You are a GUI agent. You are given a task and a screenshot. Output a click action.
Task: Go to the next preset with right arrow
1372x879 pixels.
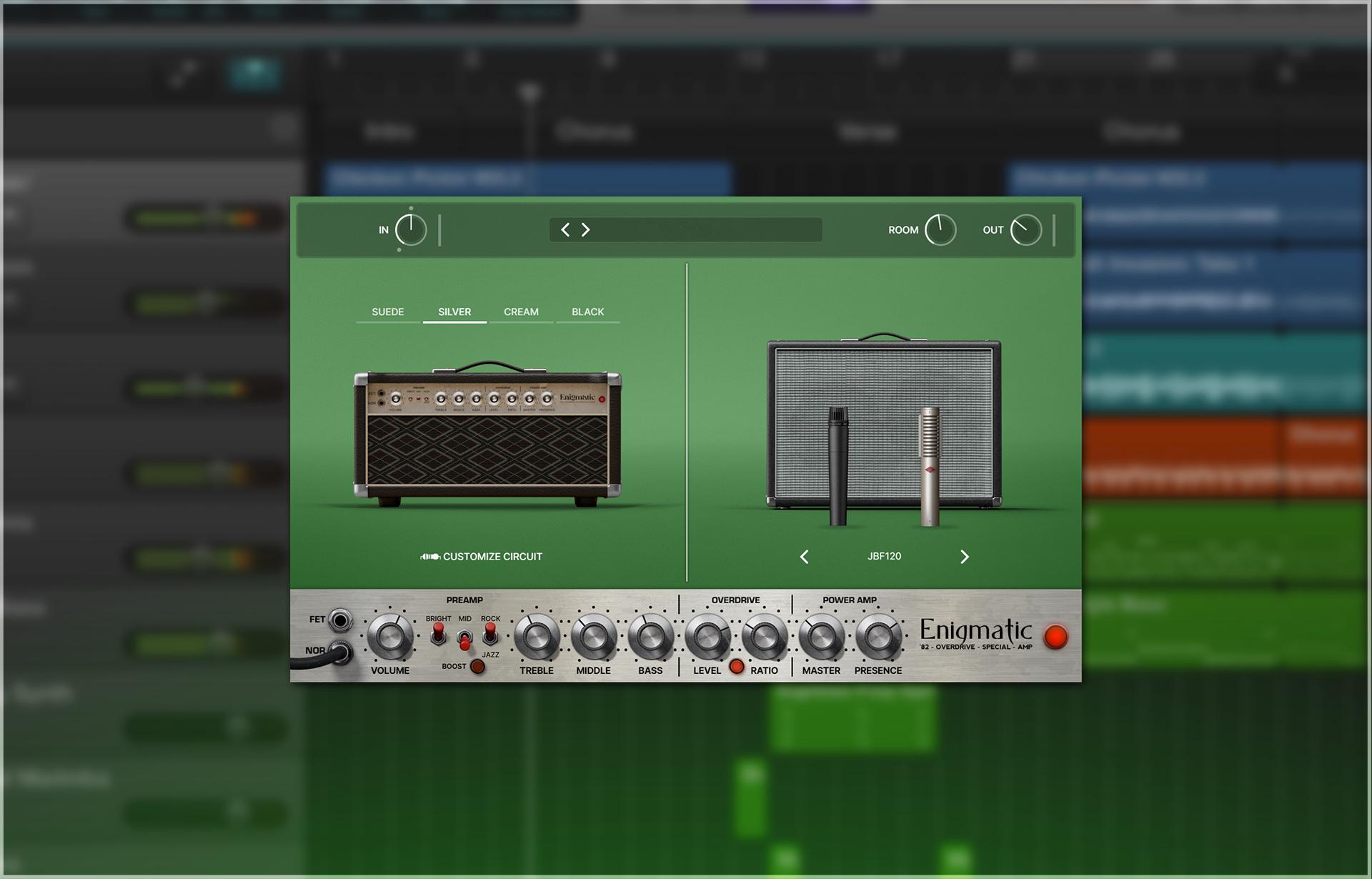coord(586,229)
